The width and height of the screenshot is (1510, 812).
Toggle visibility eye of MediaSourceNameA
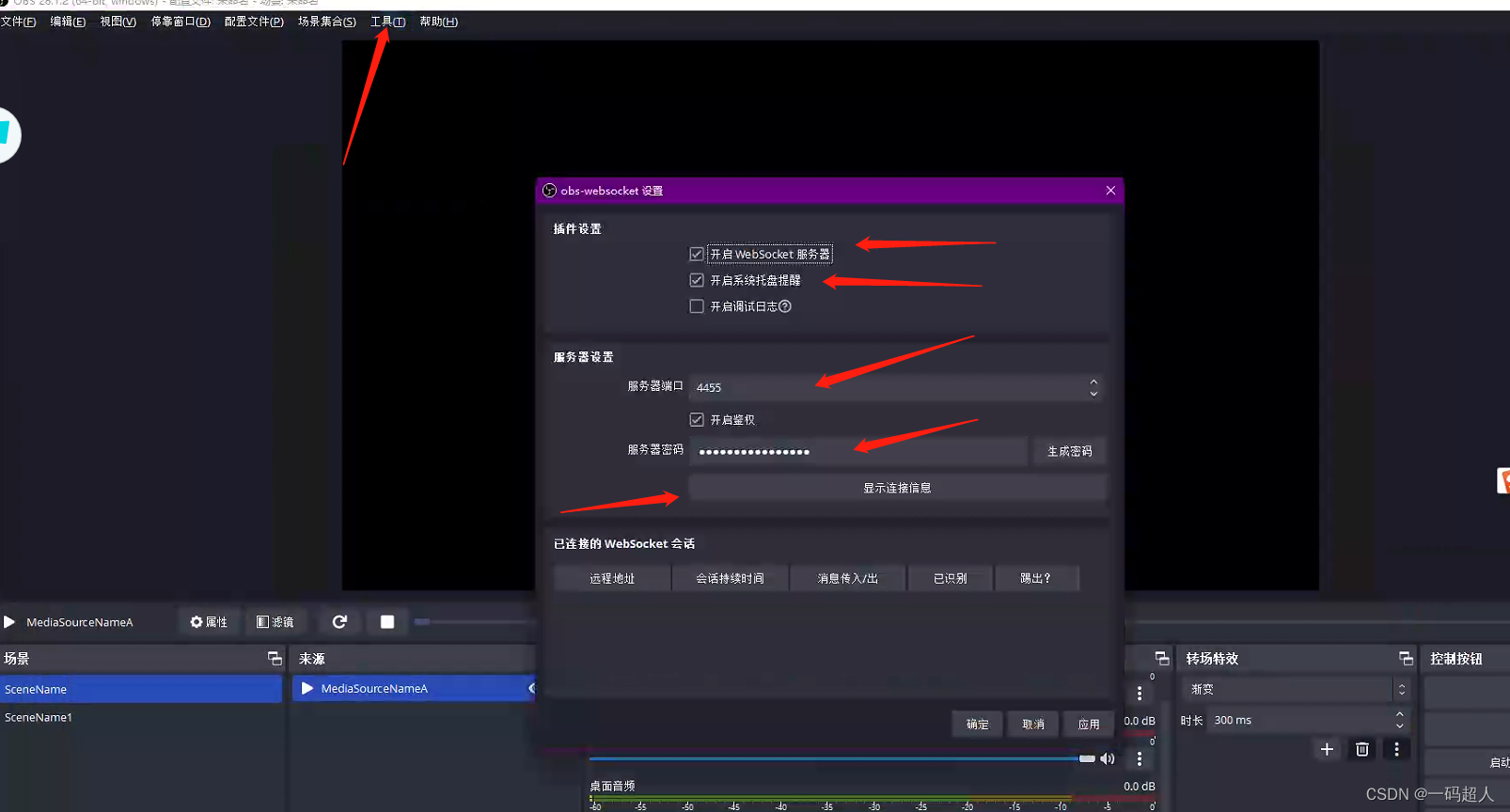coord(531,689)
